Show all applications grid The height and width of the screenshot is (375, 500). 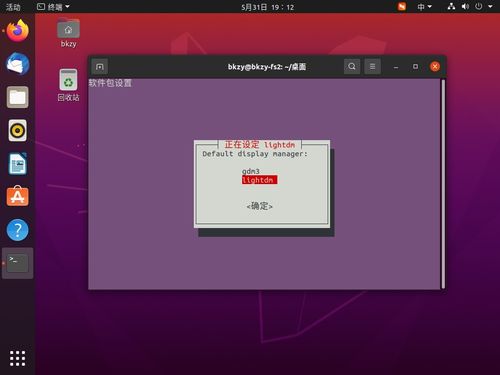pos(18,358)
